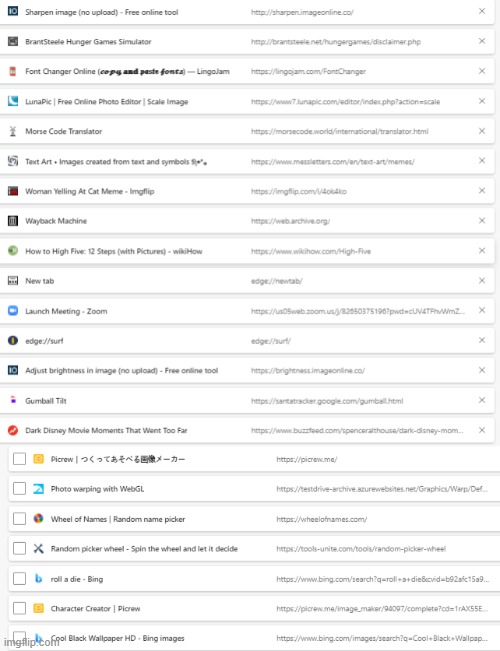Screen dimensions: 500x651
Task: Click the How to High Five wikiHow favicon
Action: click(13, 250)
